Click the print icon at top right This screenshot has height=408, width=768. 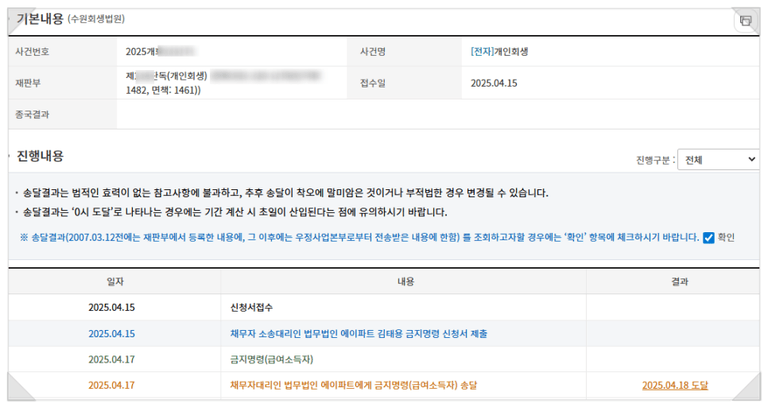coord(745,21)
